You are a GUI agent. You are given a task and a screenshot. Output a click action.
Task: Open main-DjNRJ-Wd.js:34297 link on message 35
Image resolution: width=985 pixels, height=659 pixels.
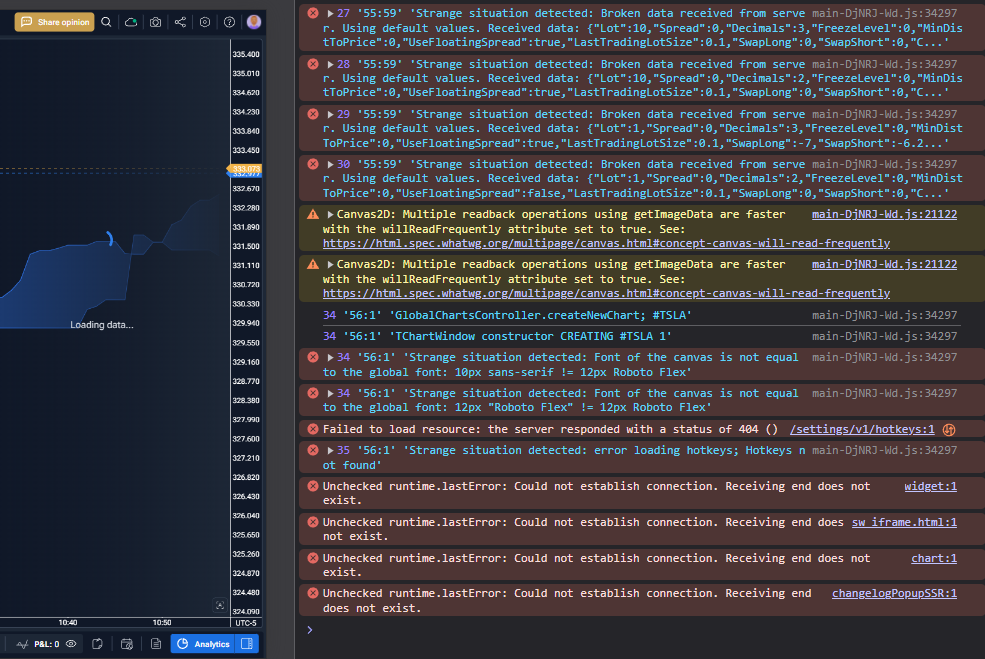tap(884, 450)
